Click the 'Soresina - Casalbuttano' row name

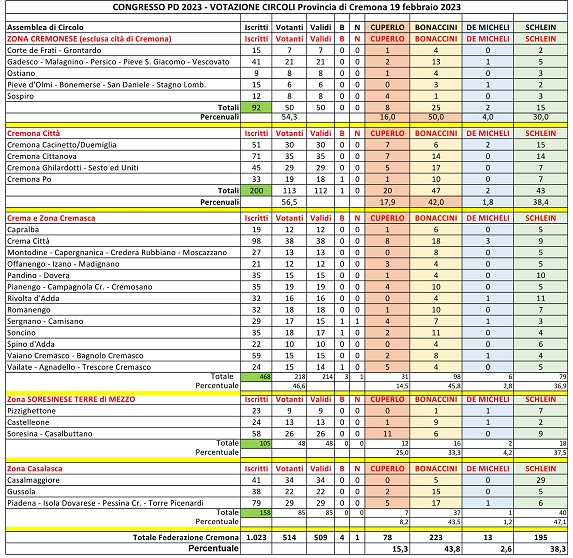tap(50, 434)
